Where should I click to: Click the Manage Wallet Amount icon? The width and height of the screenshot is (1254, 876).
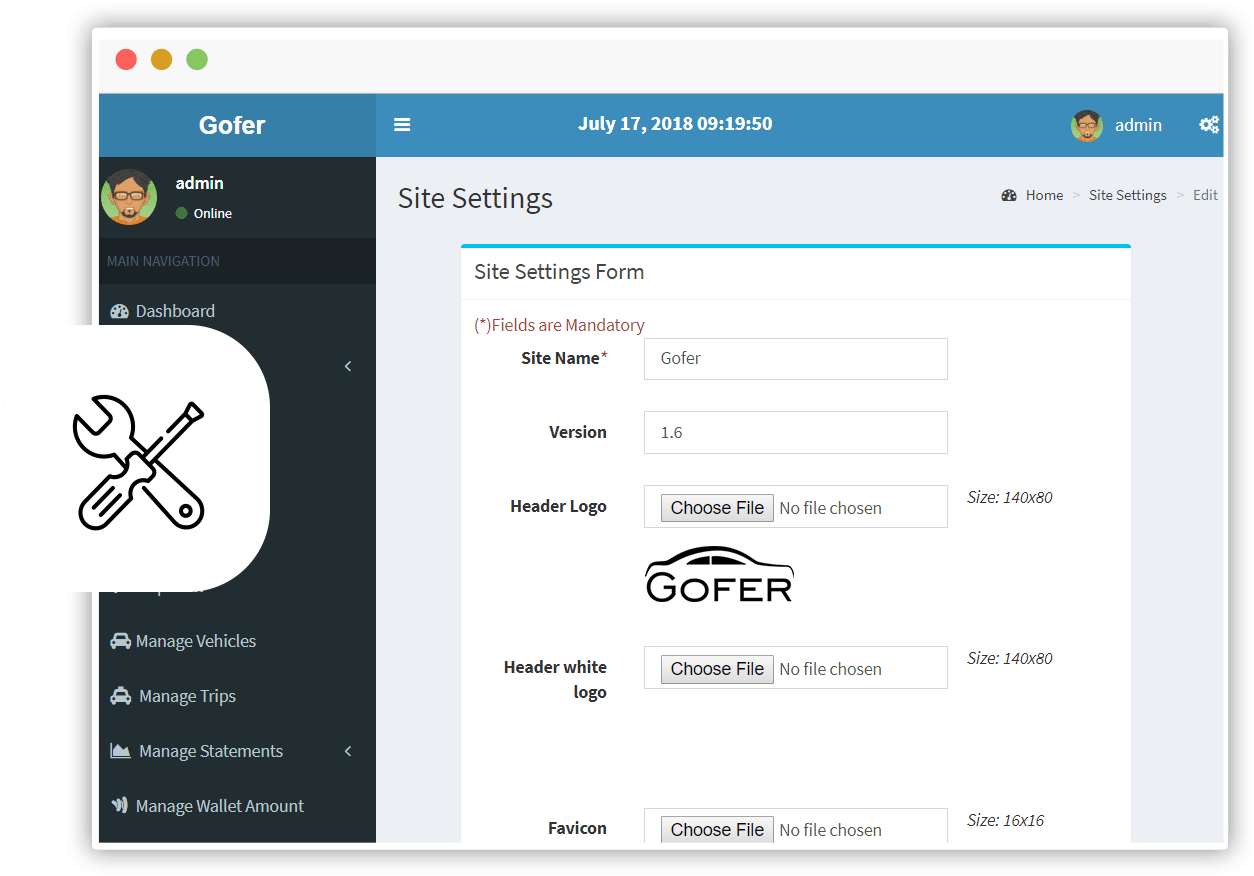[120, 806]
